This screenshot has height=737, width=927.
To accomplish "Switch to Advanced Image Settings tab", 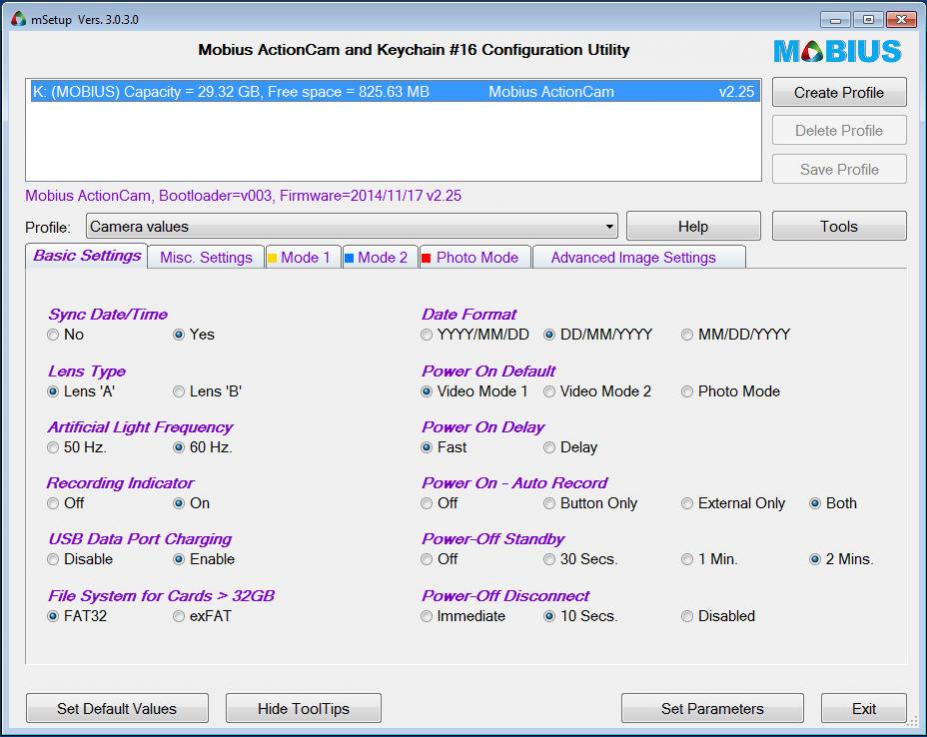I will tap(633, 257).
